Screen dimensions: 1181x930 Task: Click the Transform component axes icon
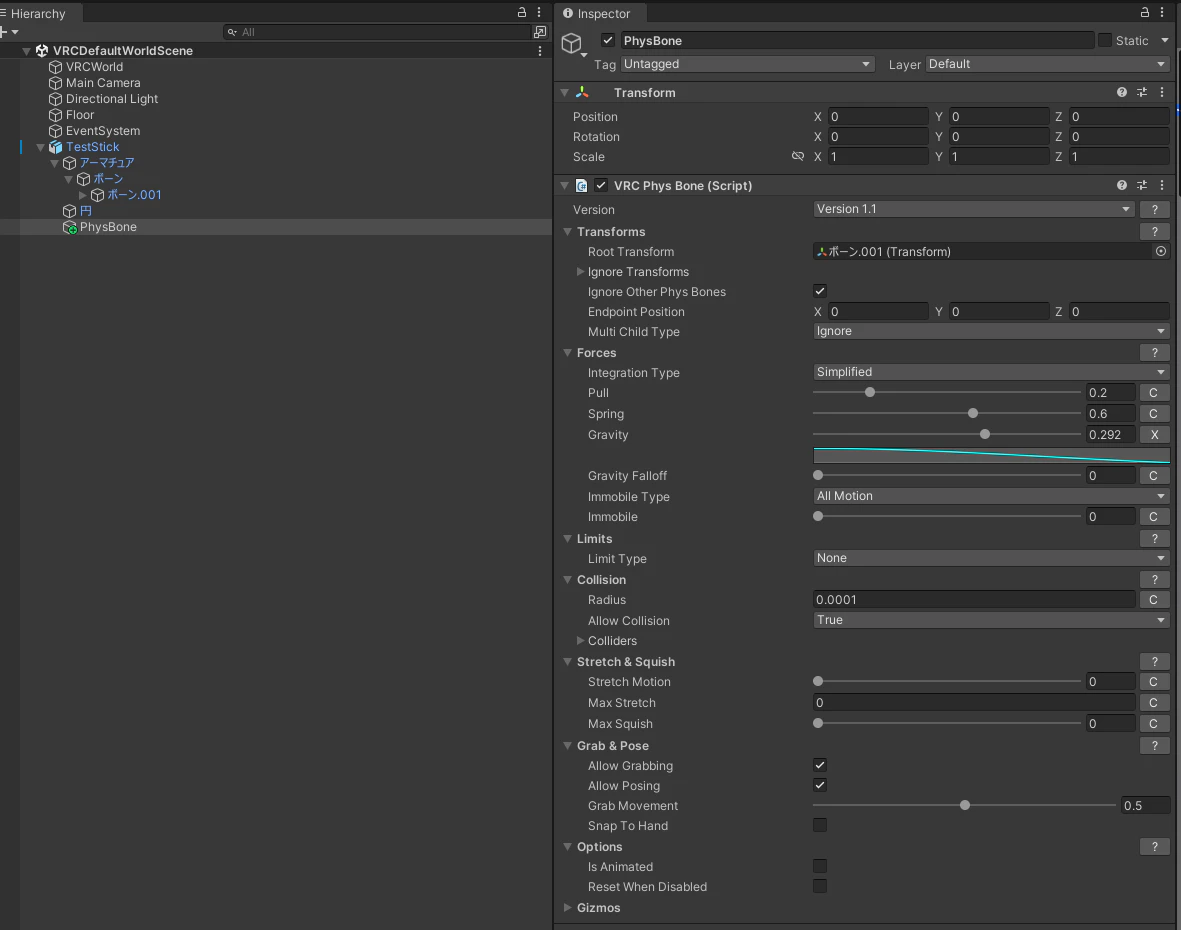point(582,92)
